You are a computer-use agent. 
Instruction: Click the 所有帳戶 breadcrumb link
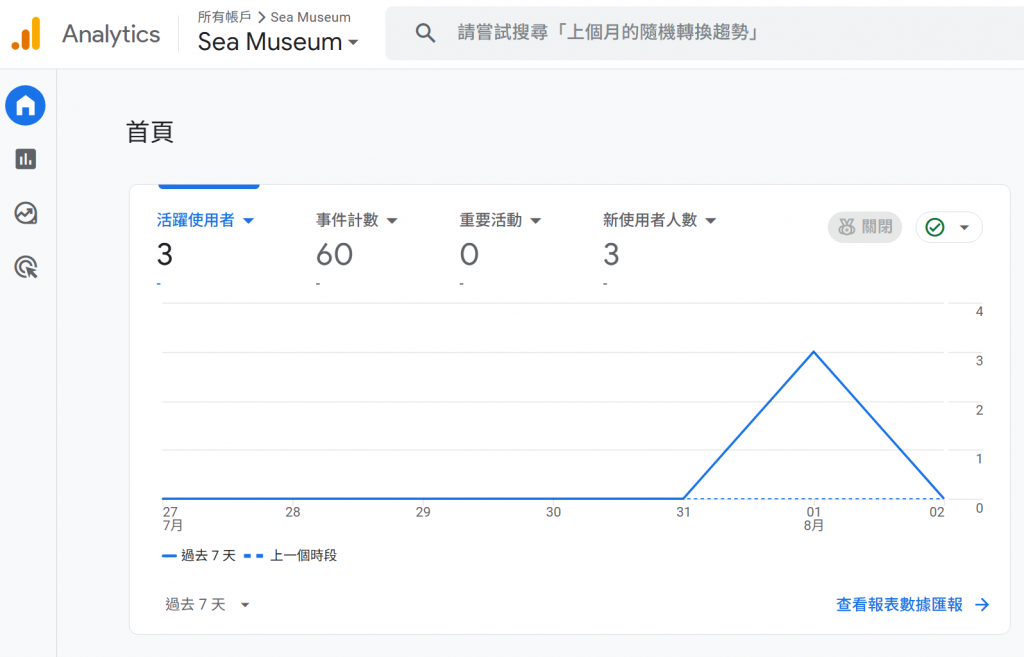(x=225, y=17)
